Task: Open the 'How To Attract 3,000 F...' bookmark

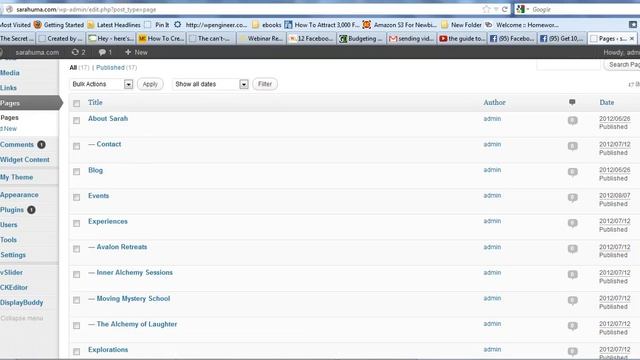Action: 322,25
